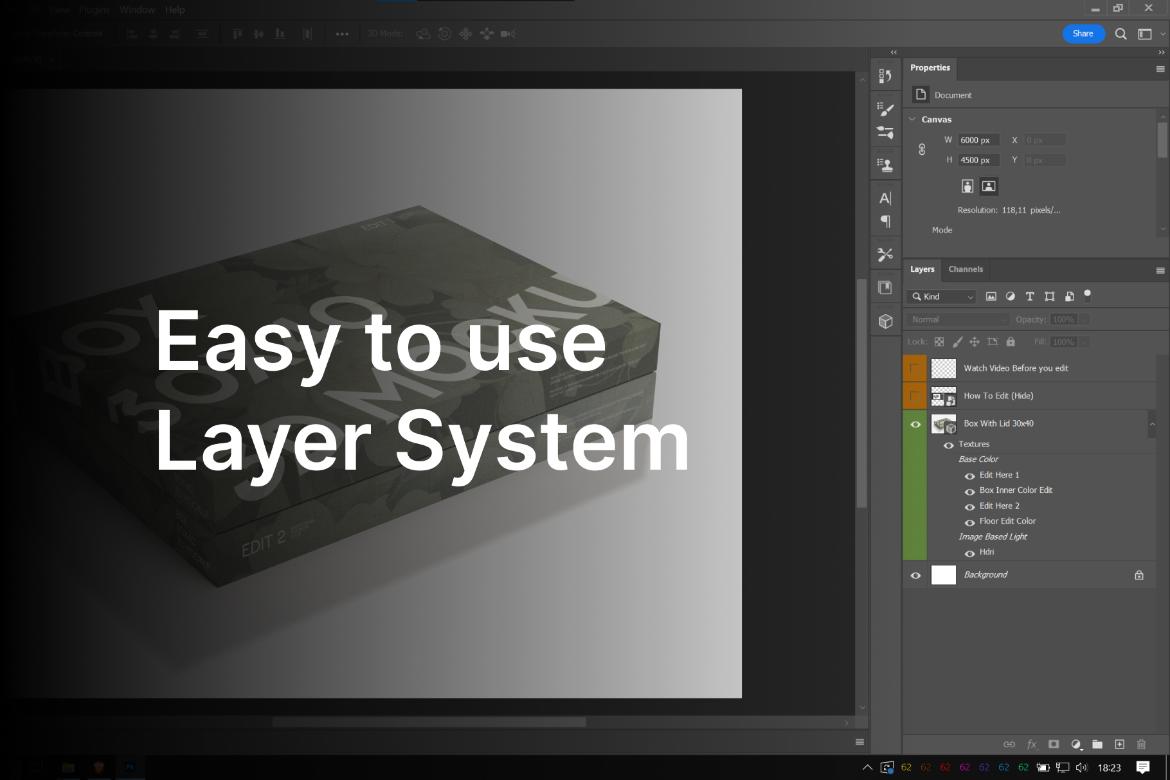Click the Background layer white thumbnail

point(943,575)
